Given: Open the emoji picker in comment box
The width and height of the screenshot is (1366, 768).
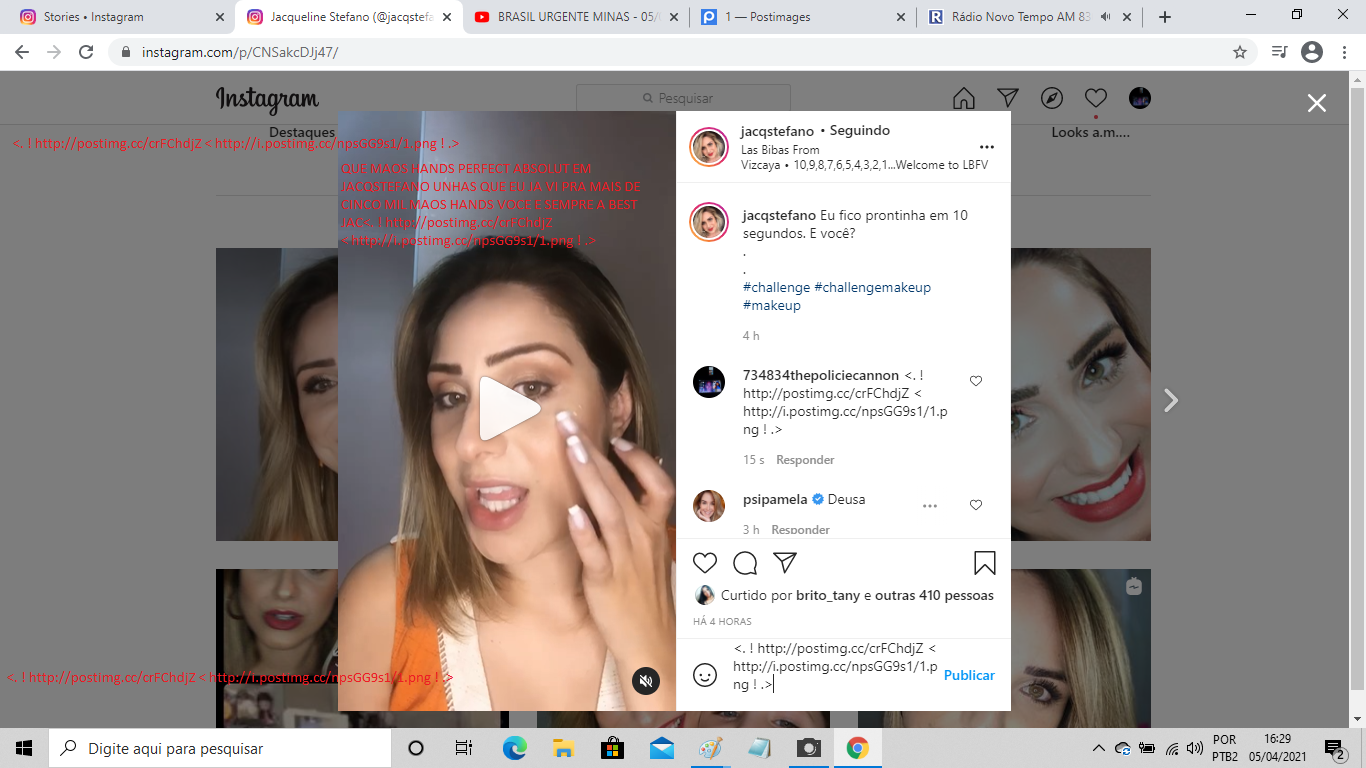Looking at the screenshot, I should point(705,675).
